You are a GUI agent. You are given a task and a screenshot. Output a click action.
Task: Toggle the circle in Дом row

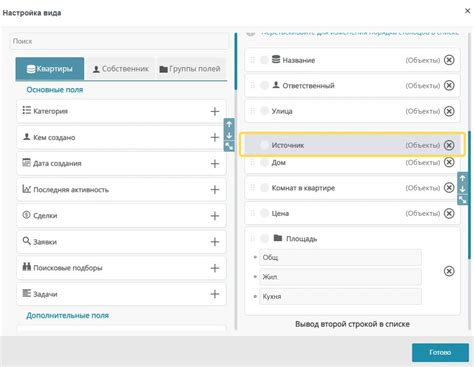click(x=264, y=162)
